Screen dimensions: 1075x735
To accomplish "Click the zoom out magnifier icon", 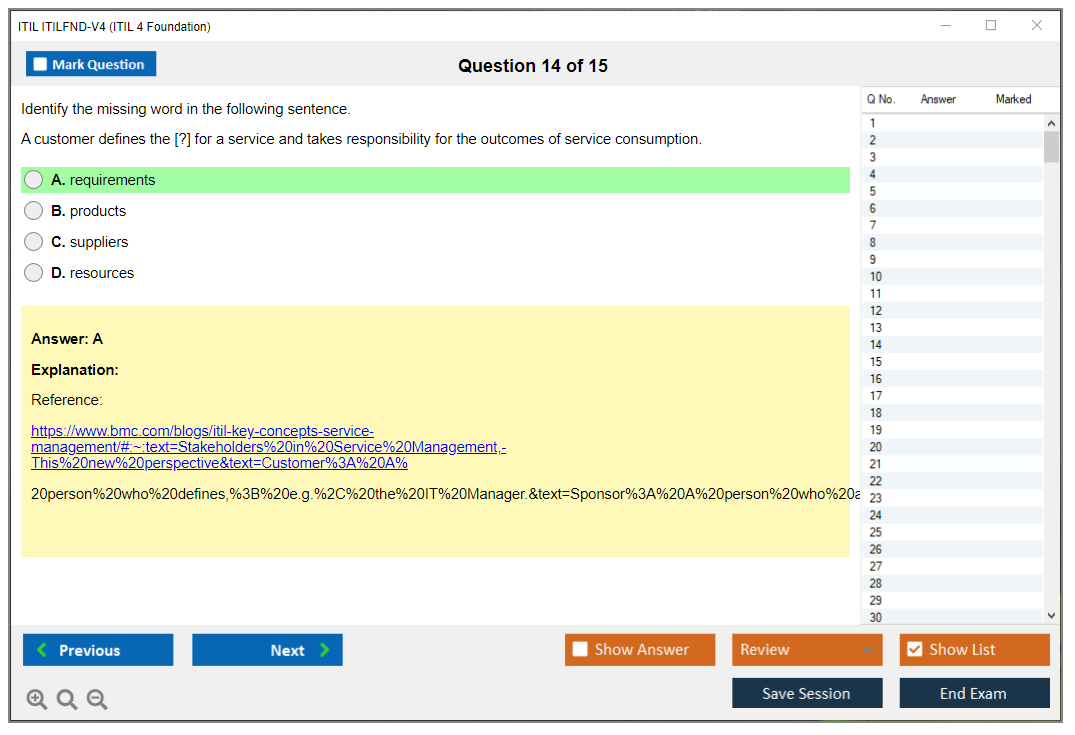I will point(97,700).
